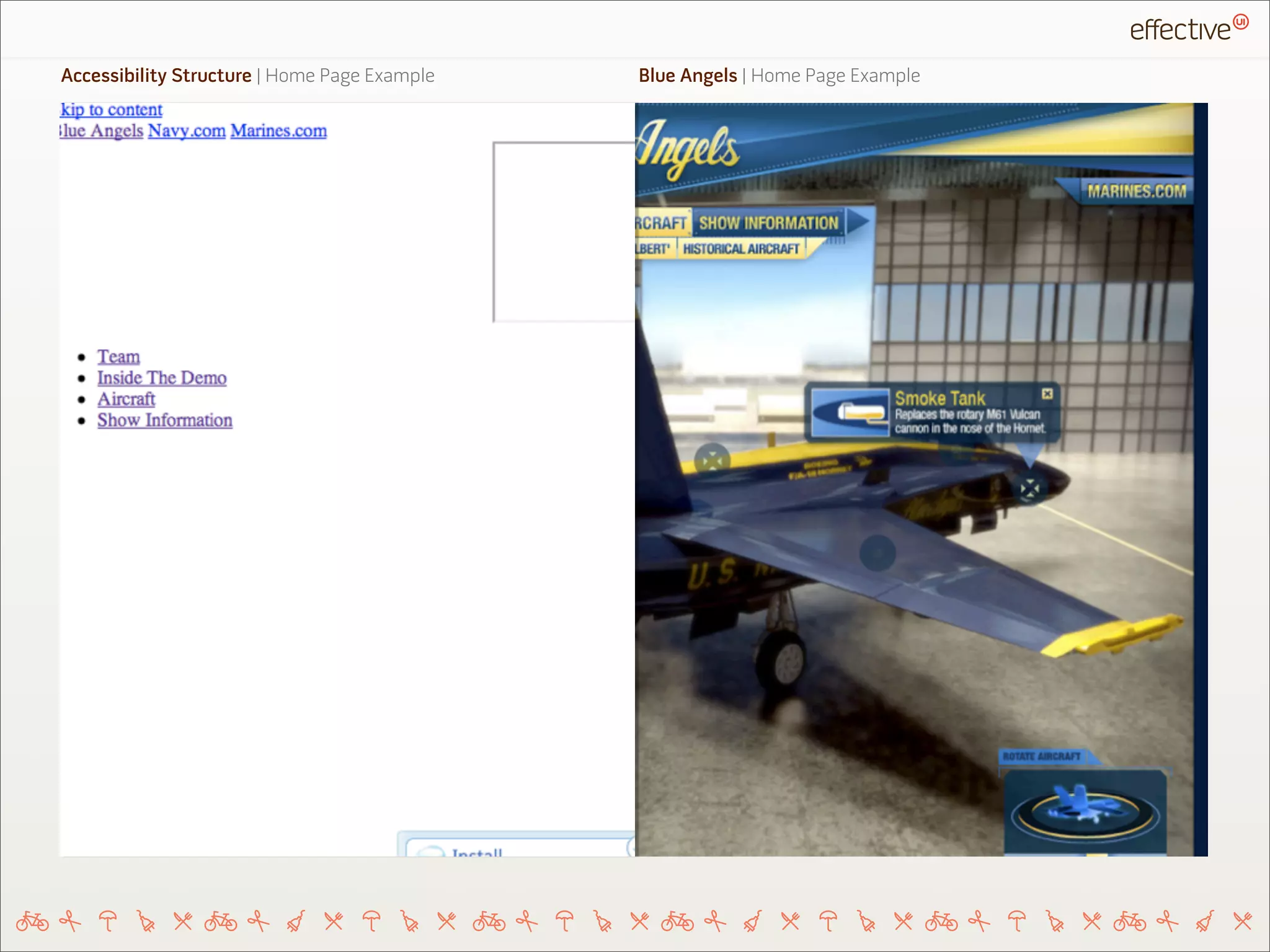The image size is (1270, 952).
Task: Close the Smoke Tank info popup
Action: point(1047,394)
